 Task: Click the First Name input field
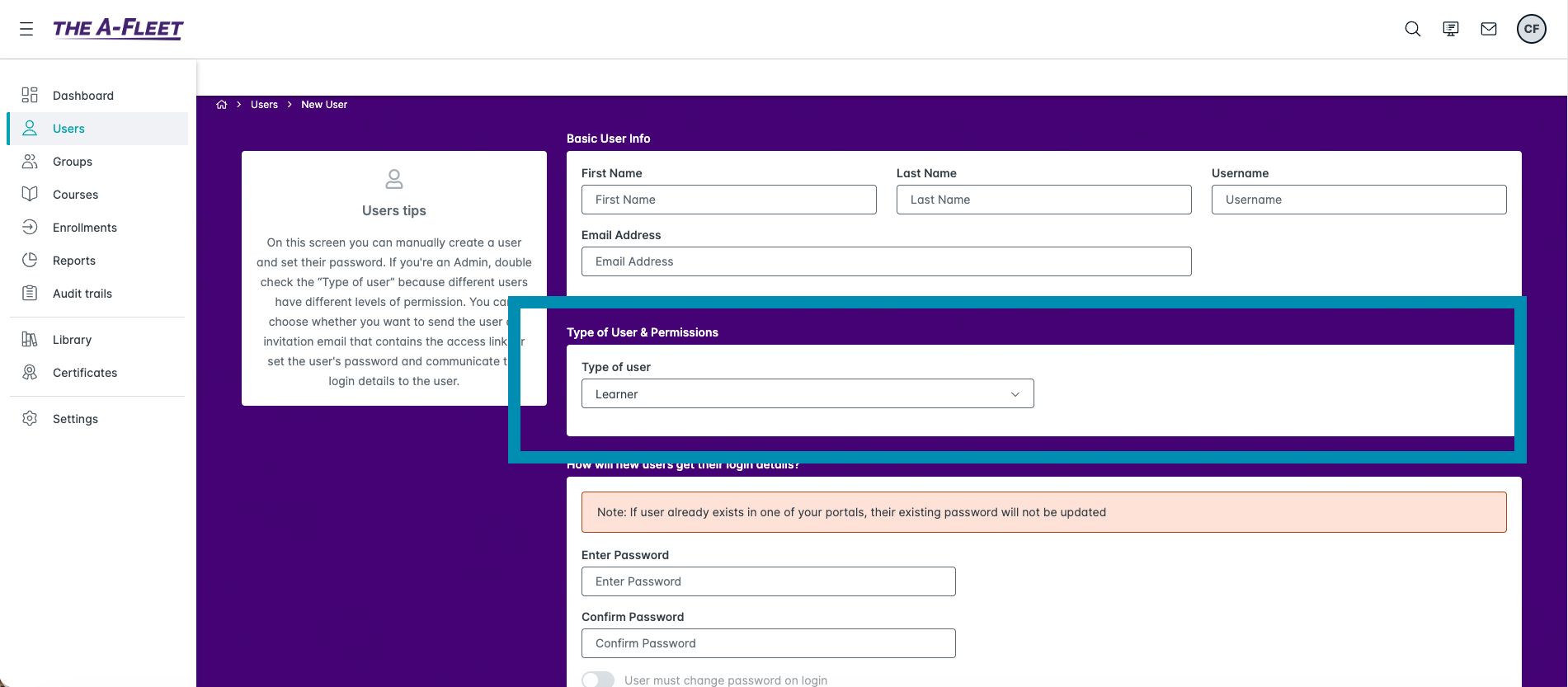(x=728, y=200)
